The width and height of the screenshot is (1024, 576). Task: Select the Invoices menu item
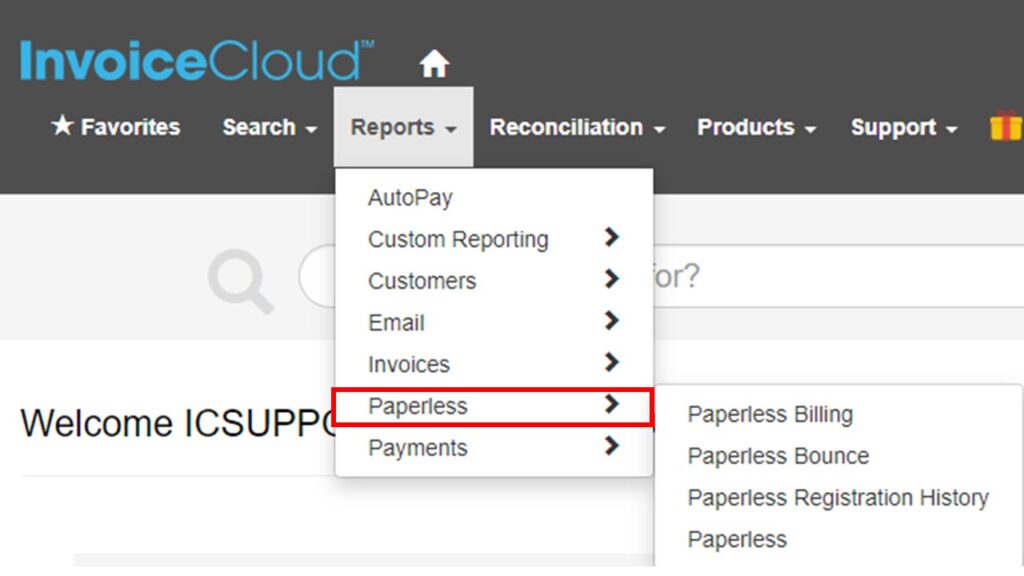click(x=409, y=364)
